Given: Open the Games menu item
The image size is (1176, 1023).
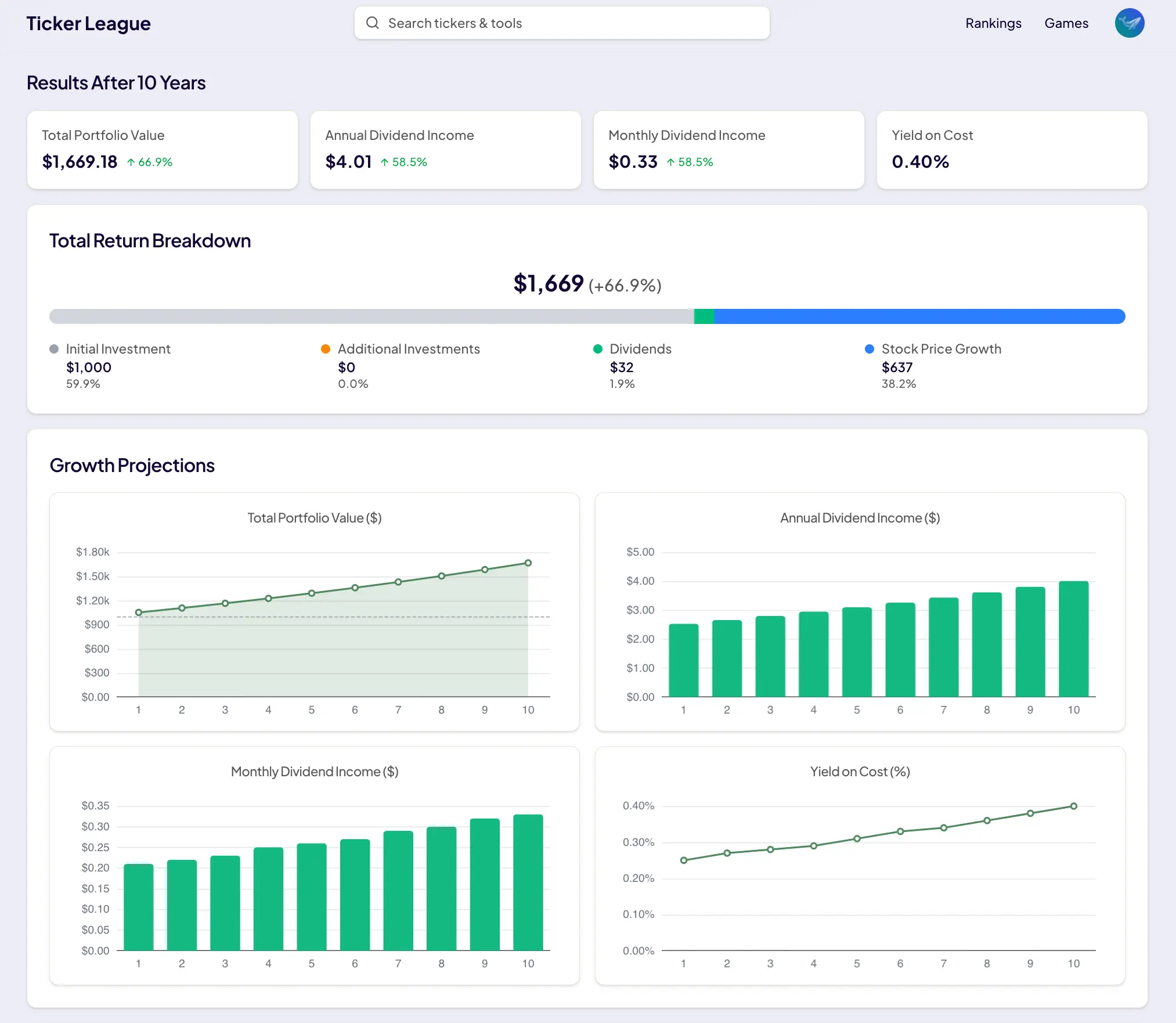Looking at the screenshot, I should point(1066,23).
